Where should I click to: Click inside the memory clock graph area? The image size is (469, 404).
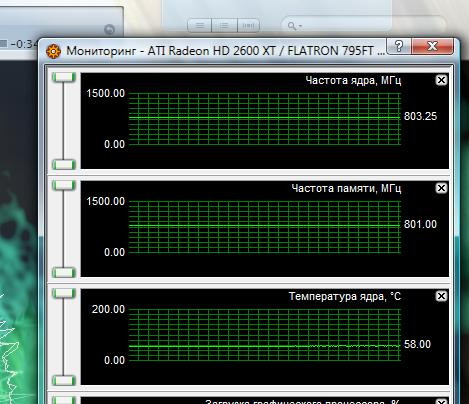[x=265, y=227]
